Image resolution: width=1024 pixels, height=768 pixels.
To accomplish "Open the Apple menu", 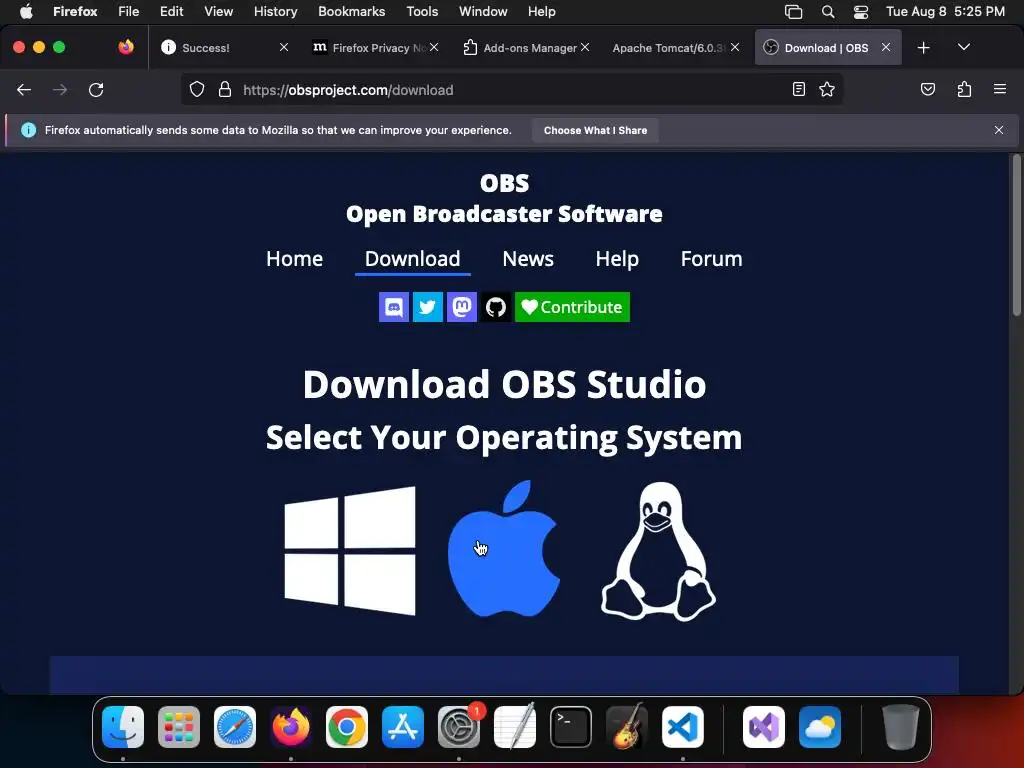I will [x=26, y=11].
